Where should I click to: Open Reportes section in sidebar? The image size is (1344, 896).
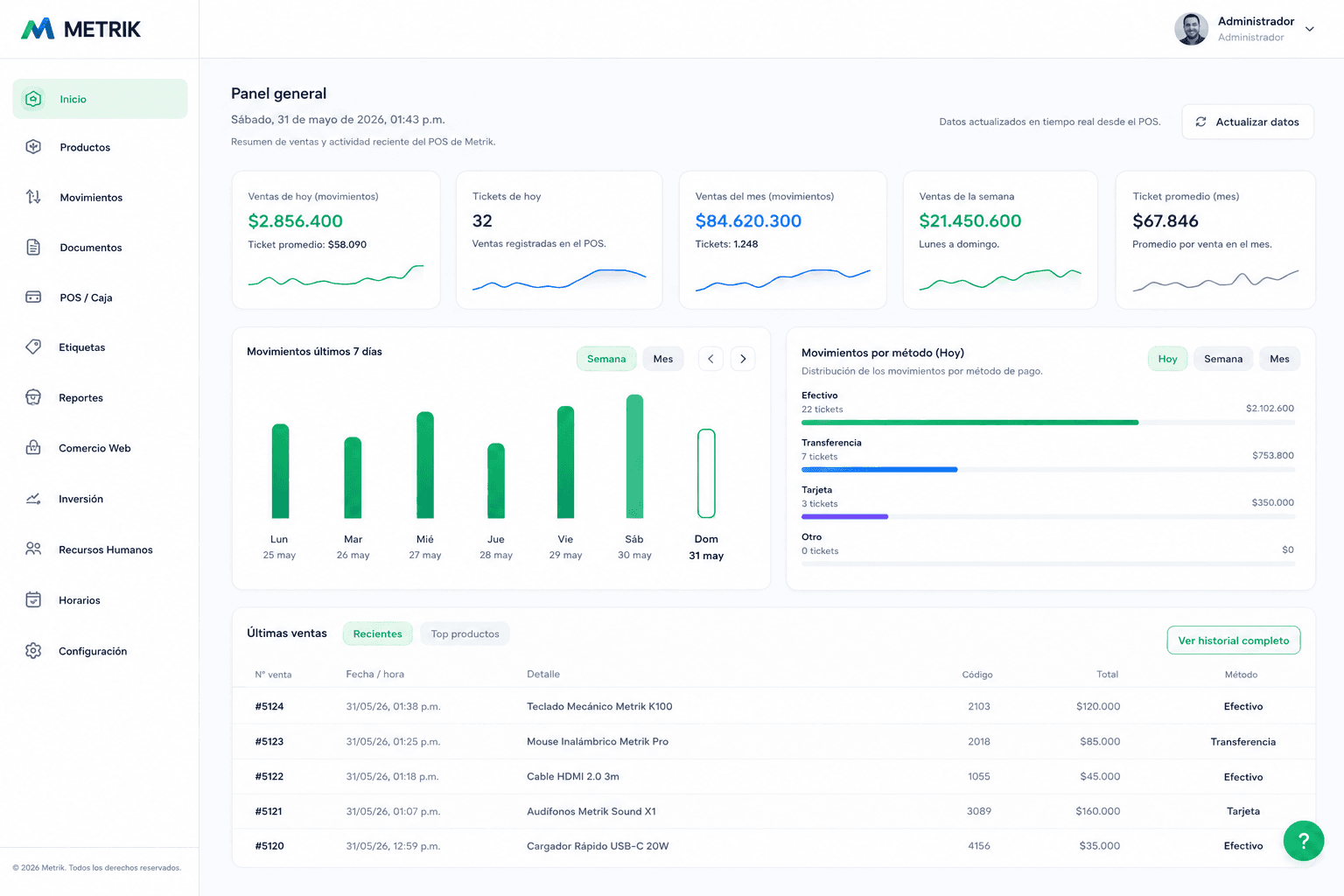tap(100, 397)
